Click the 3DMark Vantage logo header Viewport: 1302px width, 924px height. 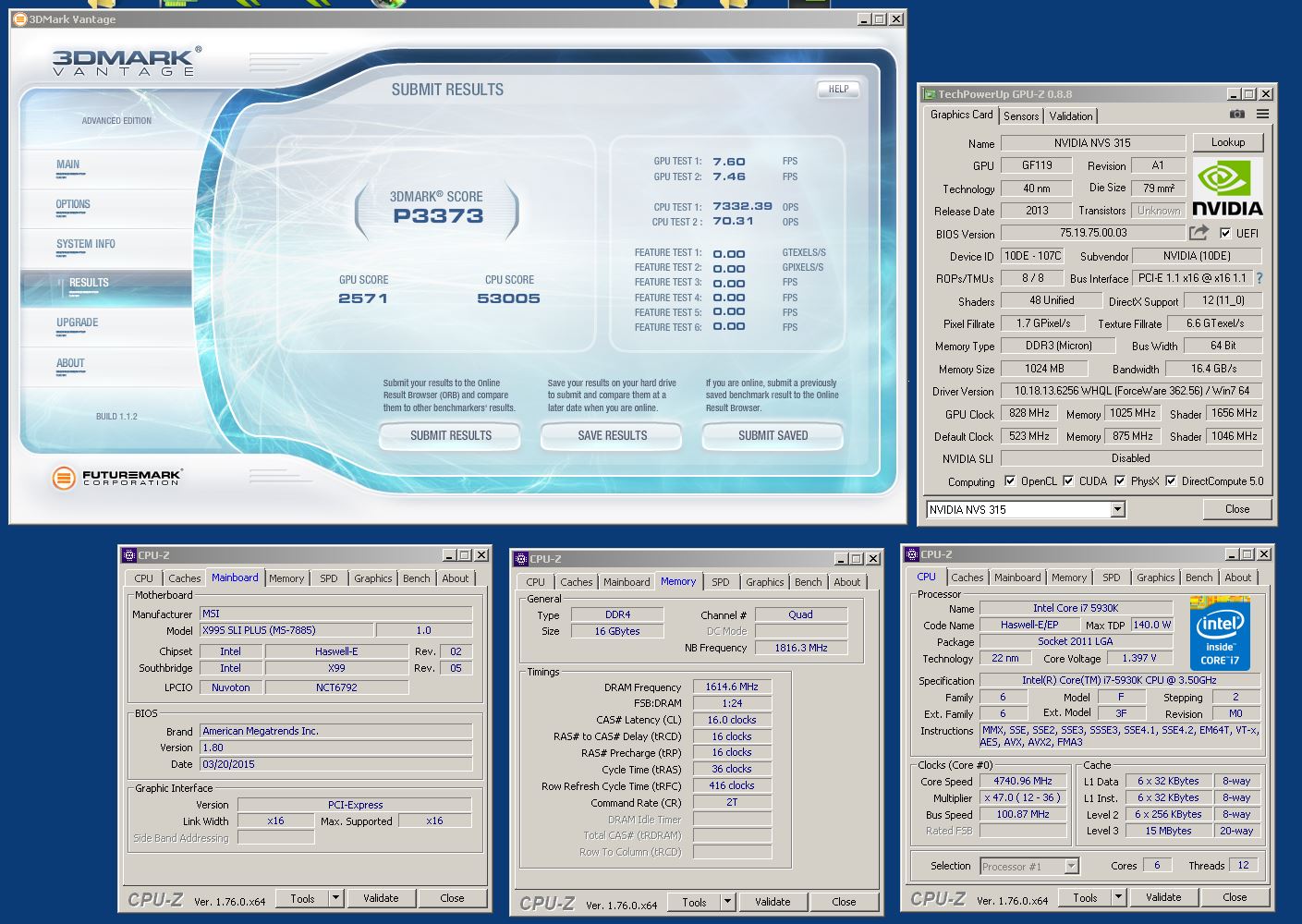(125, 62)
